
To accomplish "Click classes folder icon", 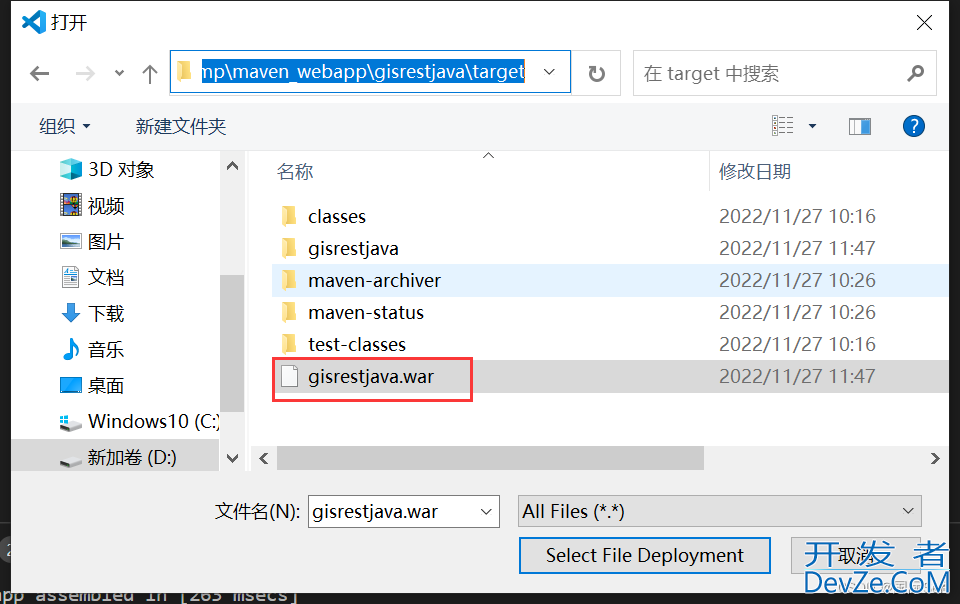I will [x=289, y=216].
